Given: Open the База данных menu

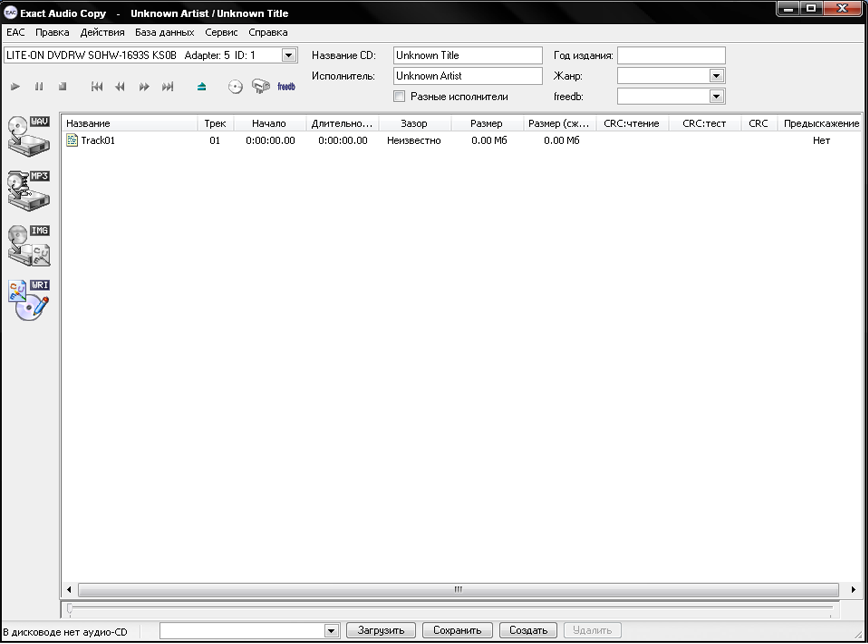Looking at the screenshot, I should click(164, 32).
